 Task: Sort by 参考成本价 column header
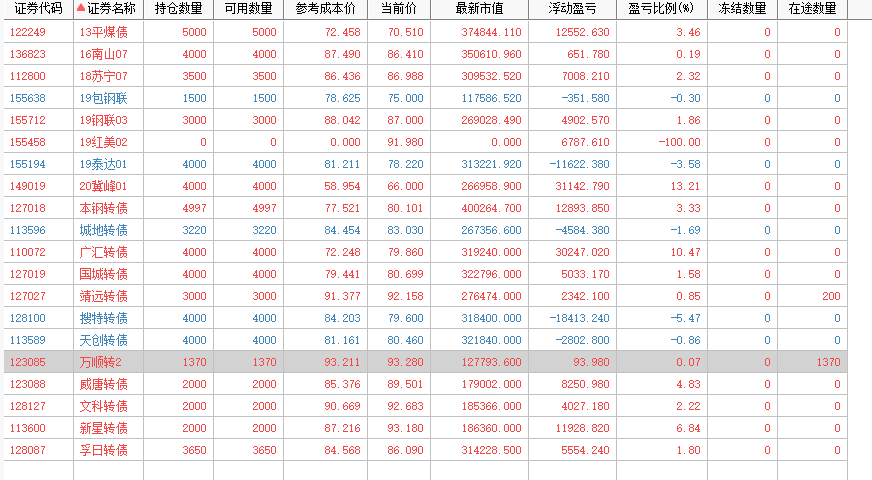325,8
